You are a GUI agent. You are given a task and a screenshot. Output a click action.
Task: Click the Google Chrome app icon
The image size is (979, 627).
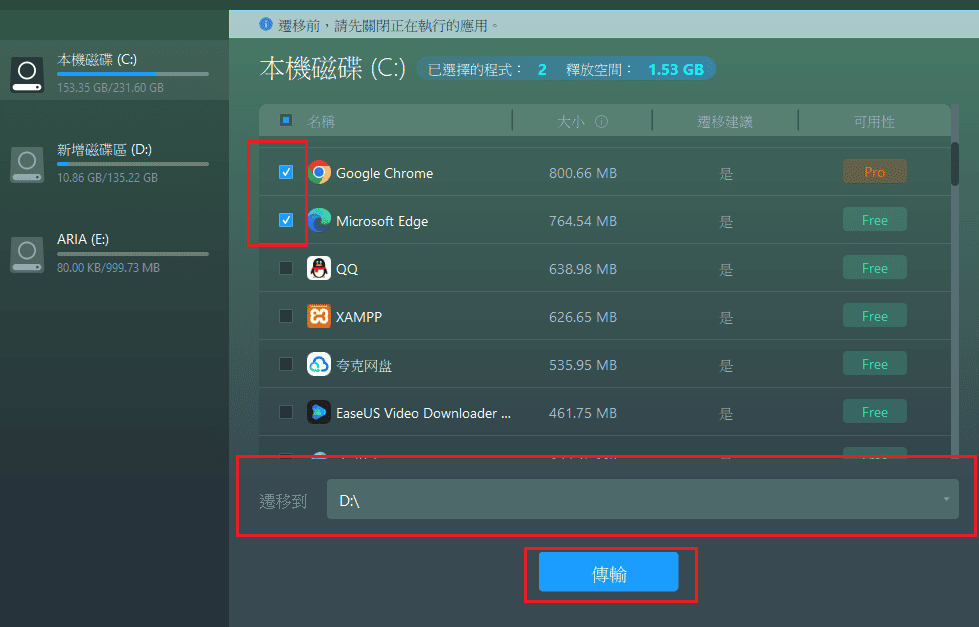coord(320,172)
